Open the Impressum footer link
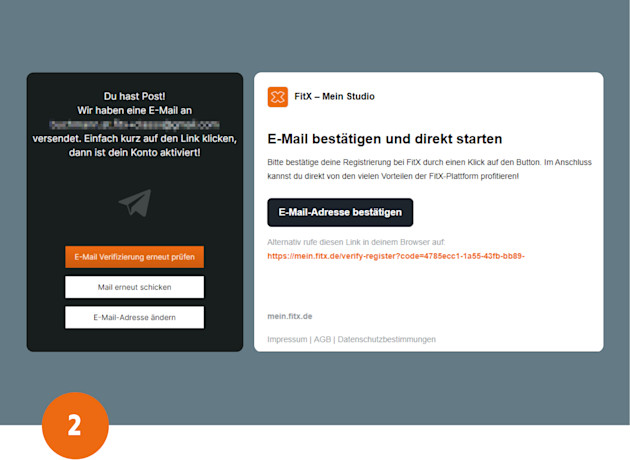Image resolution: width=630 pixels, height=460 pixels. click(x=287, y=339)
